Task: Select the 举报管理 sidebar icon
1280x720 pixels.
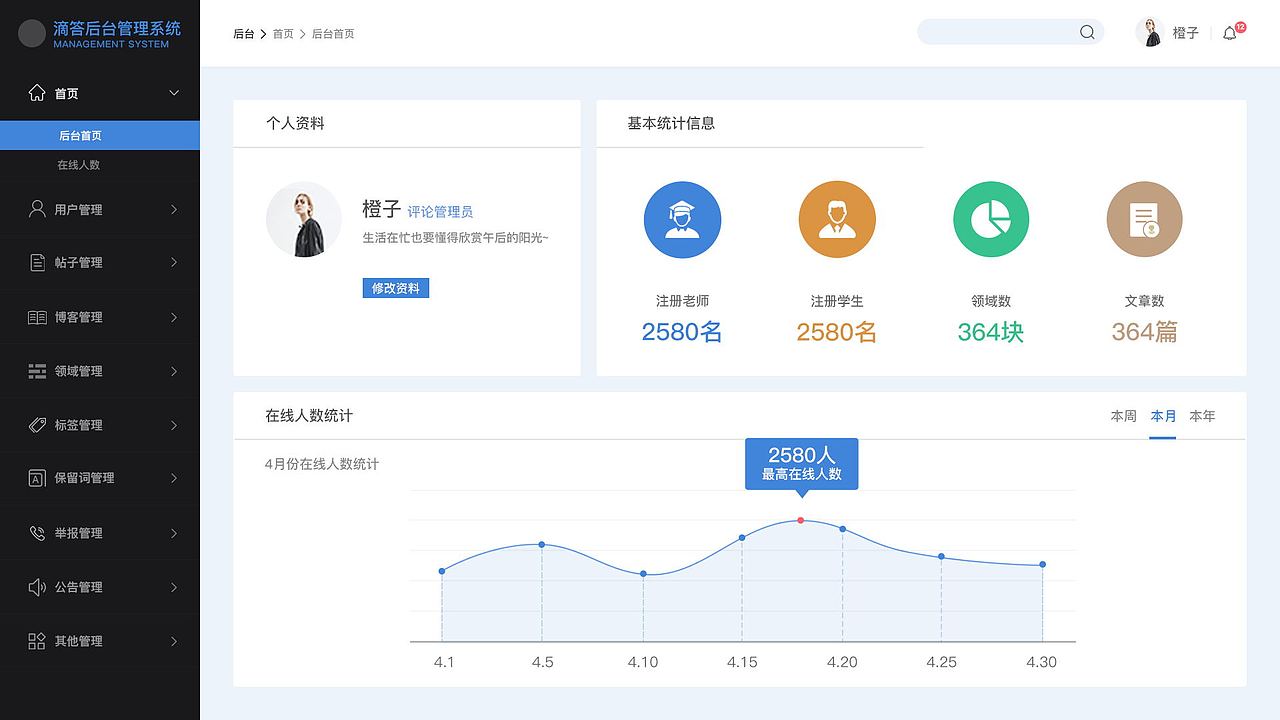Action: pos(36,533)
